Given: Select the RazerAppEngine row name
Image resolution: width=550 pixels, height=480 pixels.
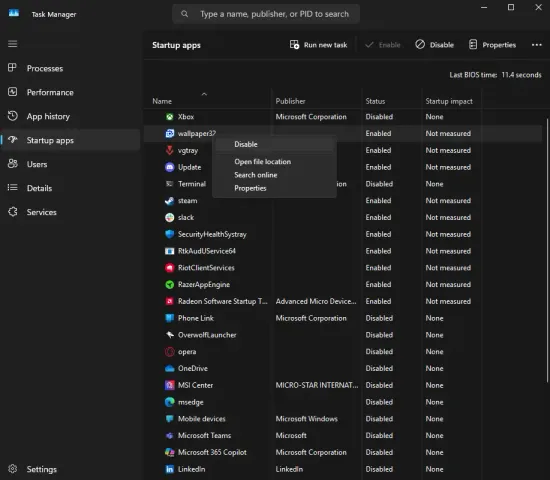Looking at the screenshot, I should [x=204, y=285].
